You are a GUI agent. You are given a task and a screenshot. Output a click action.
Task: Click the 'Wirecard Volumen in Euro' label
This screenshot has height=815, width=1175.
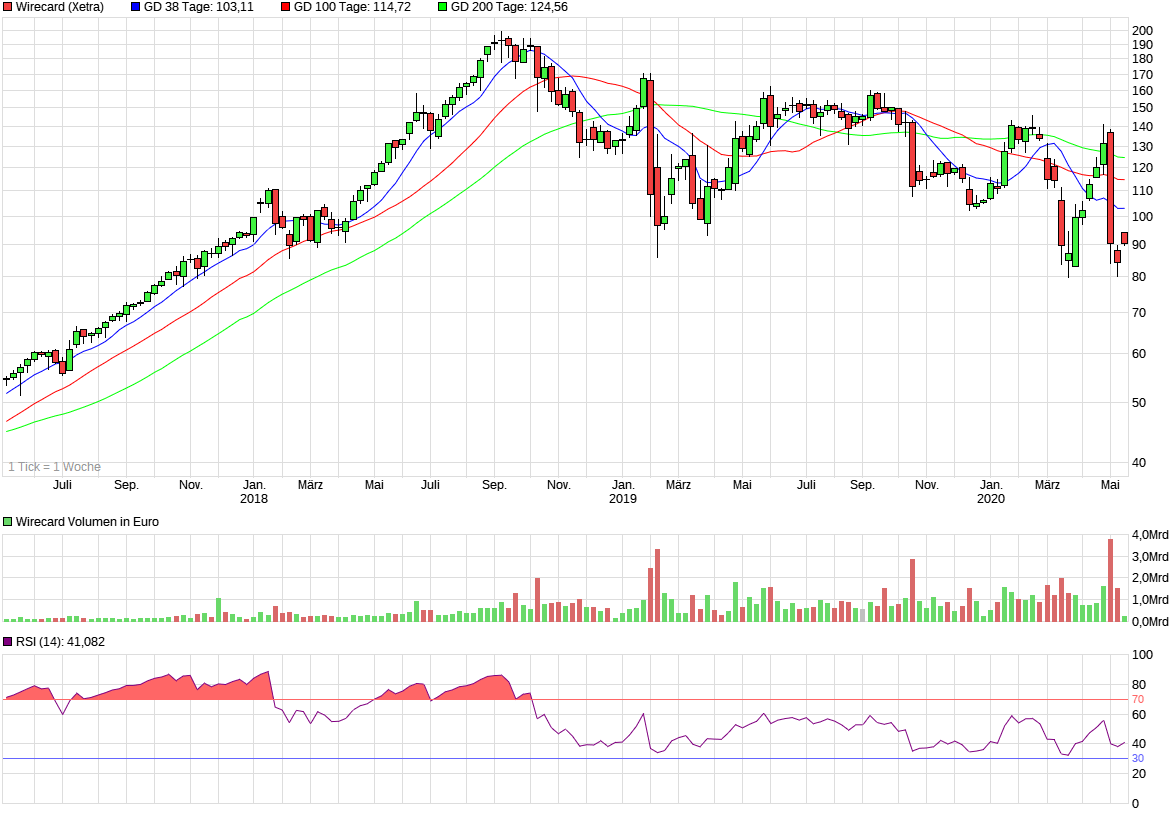click(87, 521)
